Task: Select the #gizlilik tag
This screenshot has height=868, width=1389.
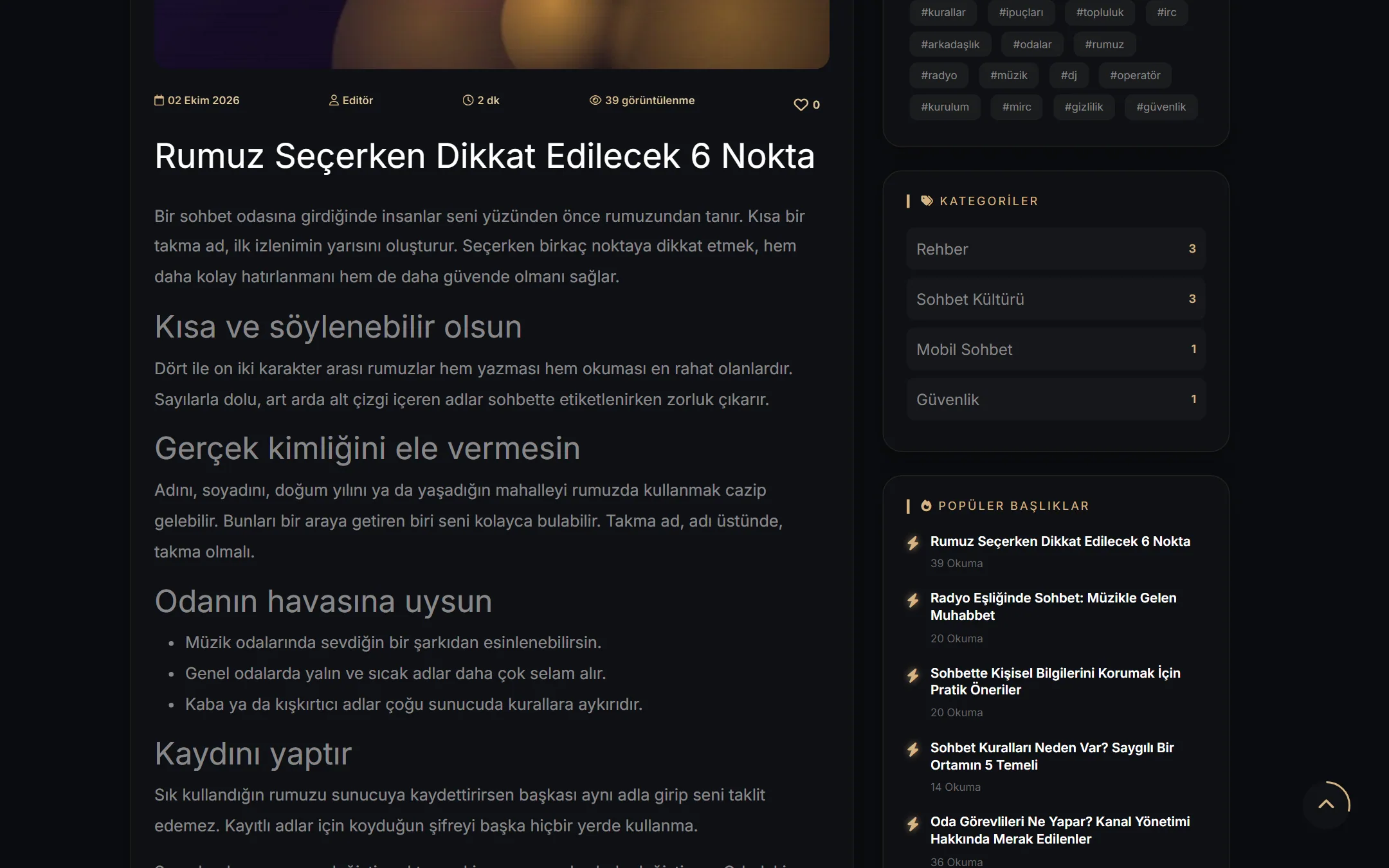Action: pos(1084,107)
